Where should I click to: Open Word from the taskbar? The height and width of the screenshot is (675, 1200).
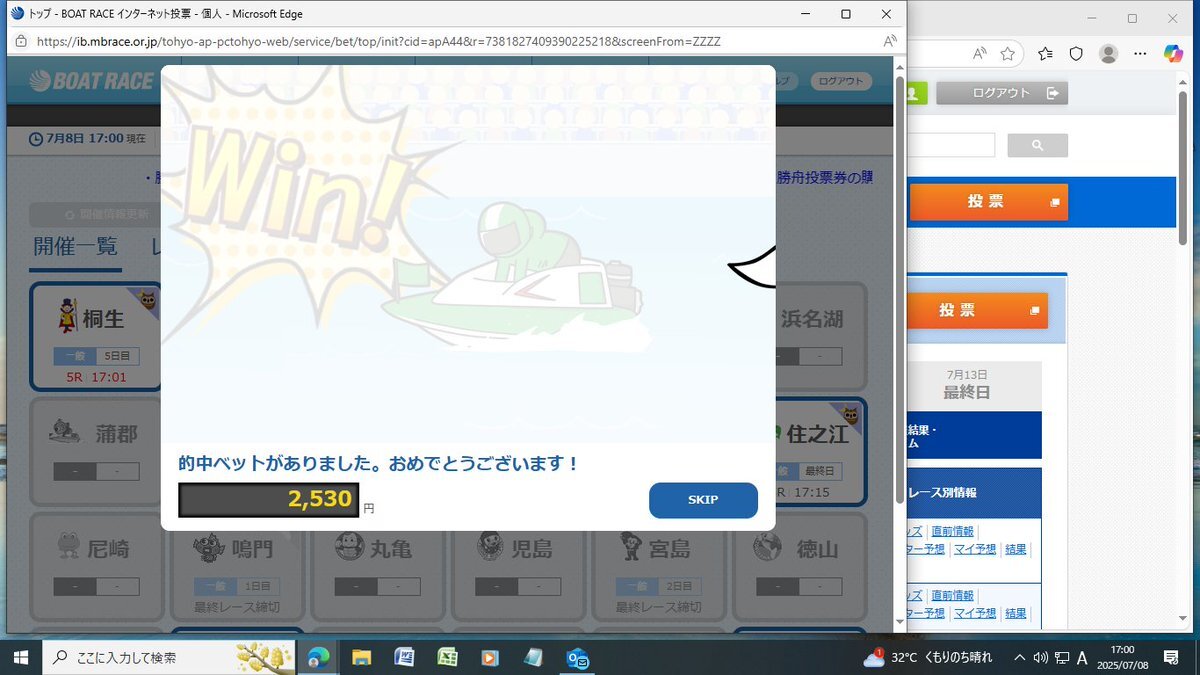[404, 657]
